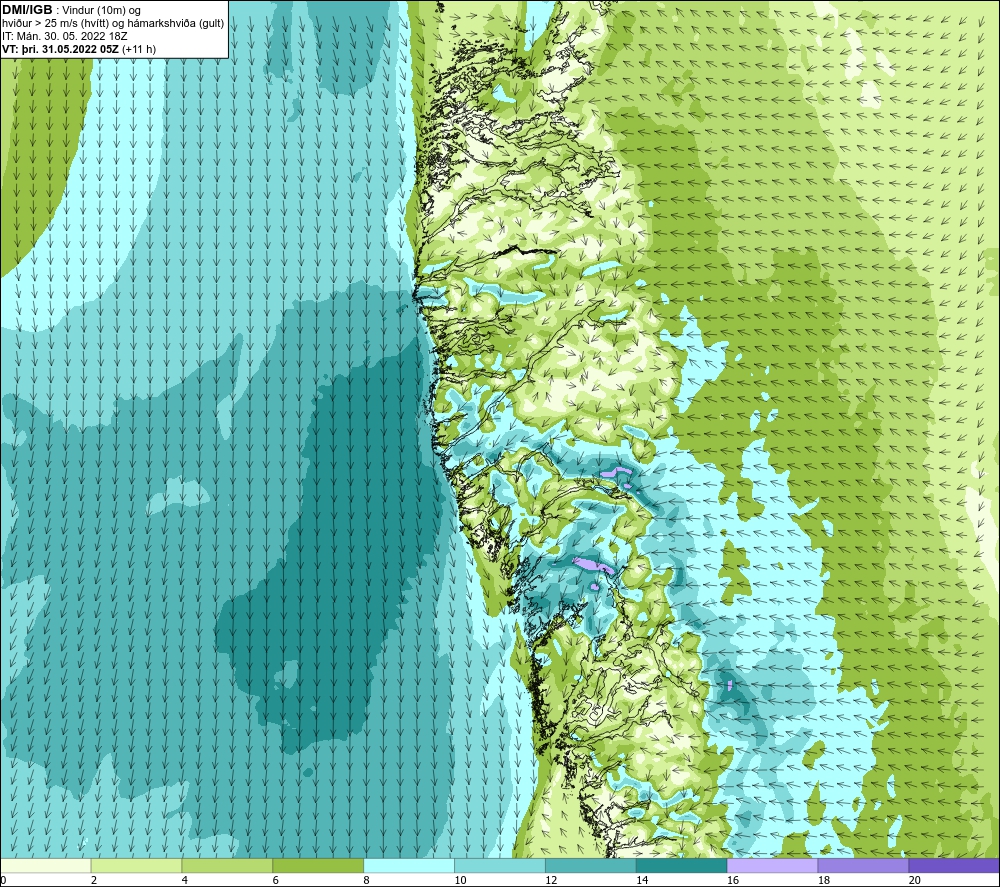1000x887 pixels.
Task: Click the teal 12–14 m/s legend swatch
Action: coord(591,866)
